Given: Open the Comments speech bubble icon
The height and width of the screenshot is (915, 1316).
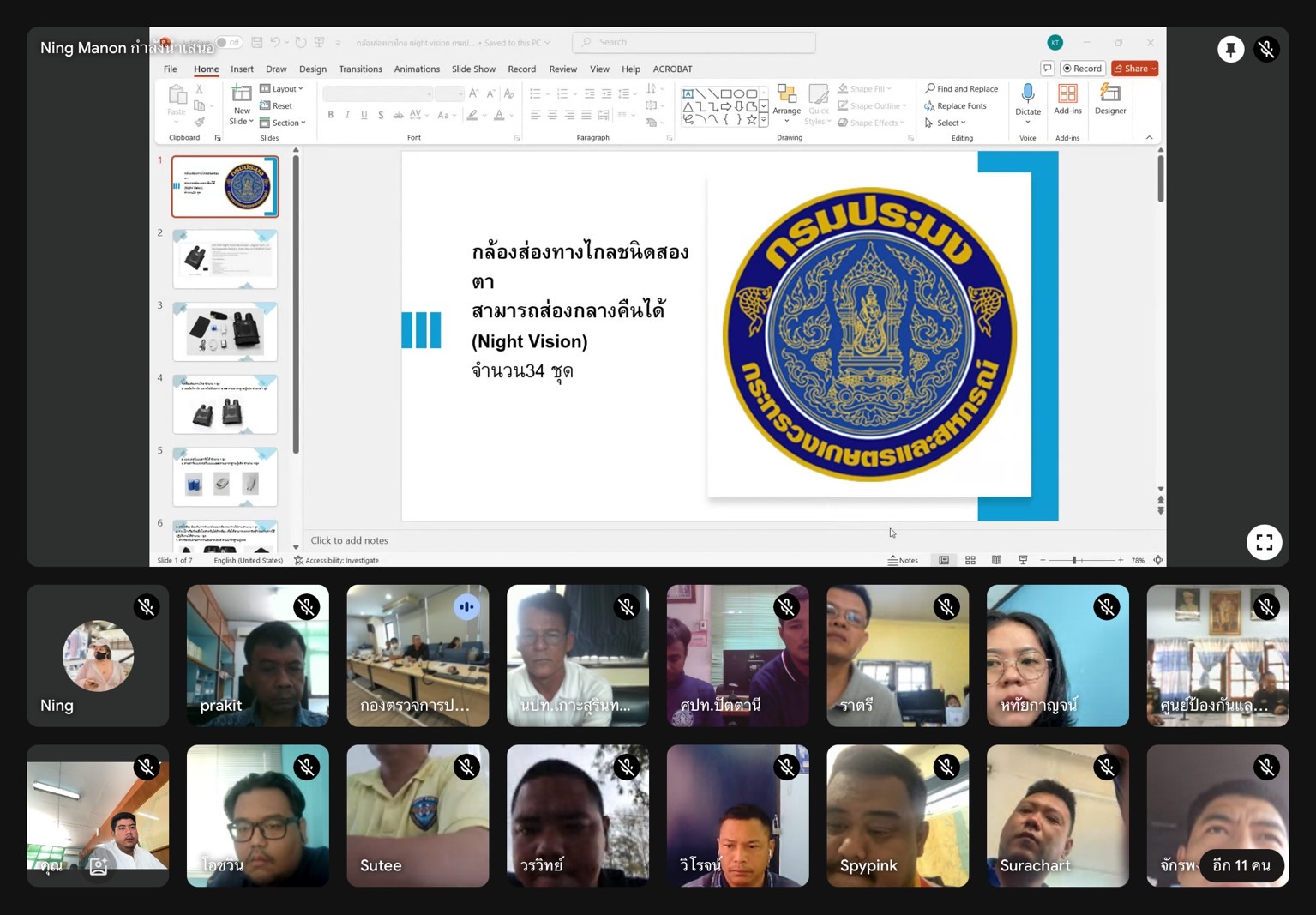Looking at the screenshot, I should point(1048,69).
